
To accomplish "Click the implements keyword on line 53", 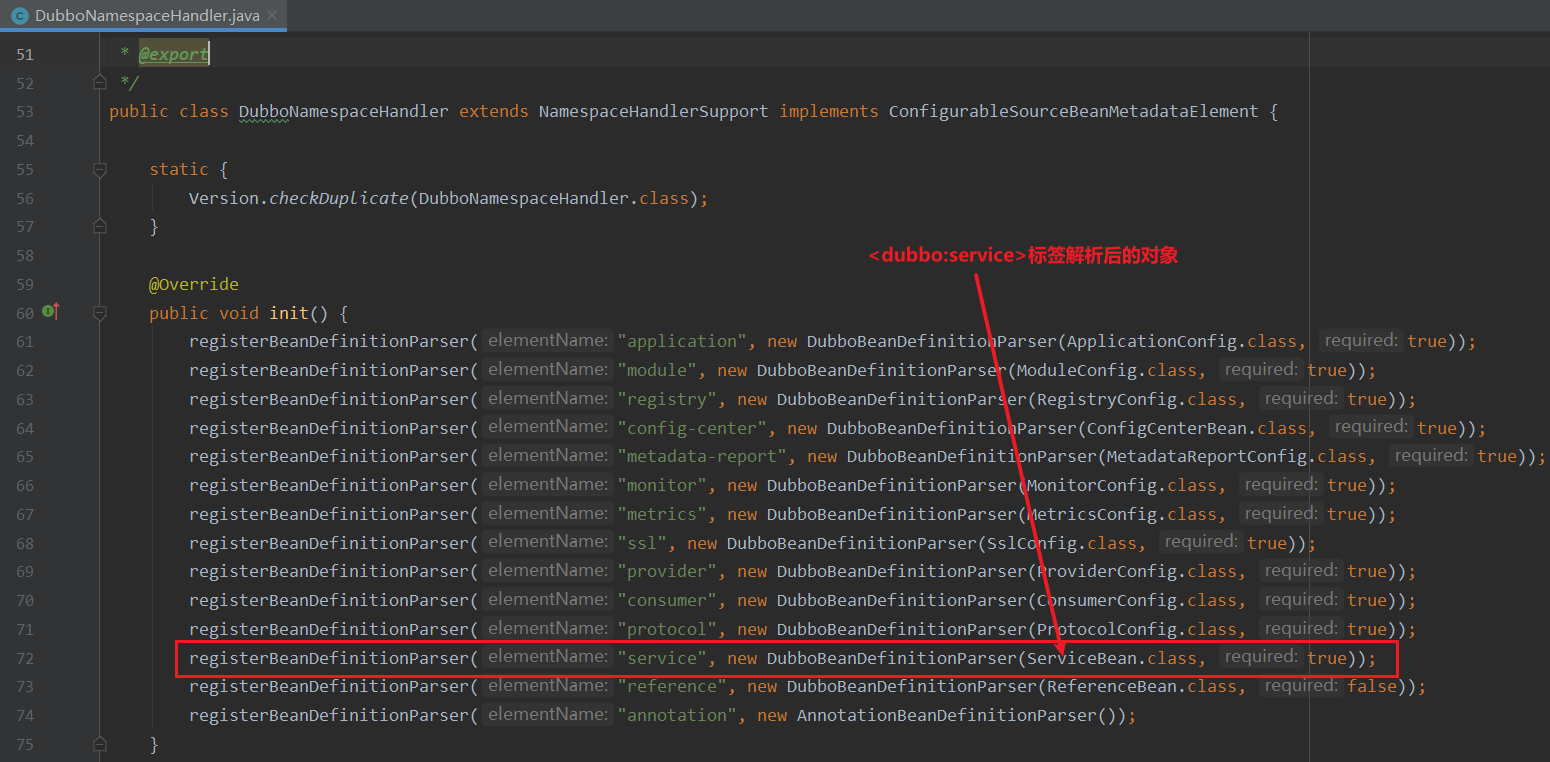I will [829, 112].
